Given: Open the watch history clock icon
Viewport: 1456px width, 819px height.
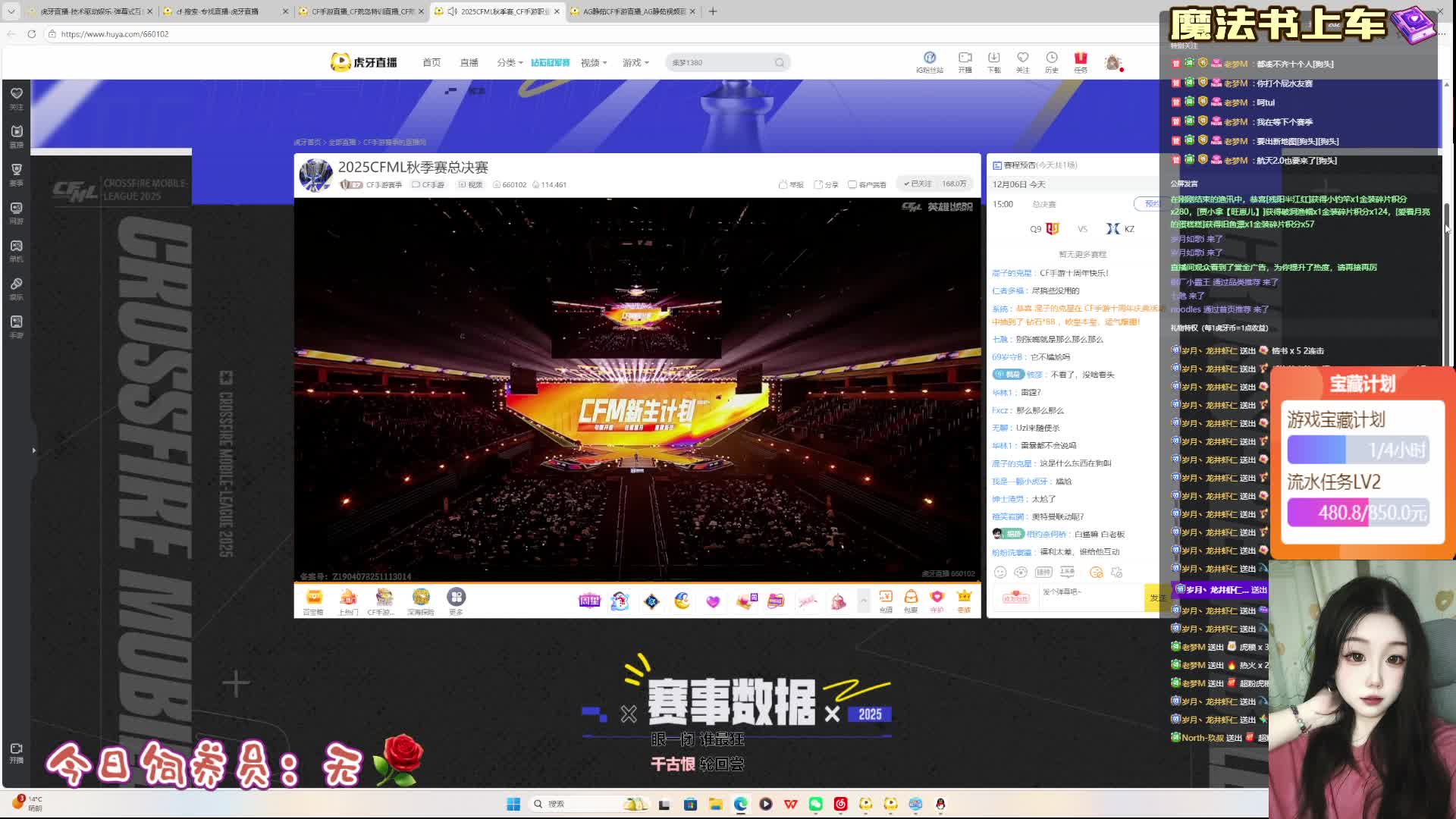Looking at the screenshot, I should (x=1051, y=61).
